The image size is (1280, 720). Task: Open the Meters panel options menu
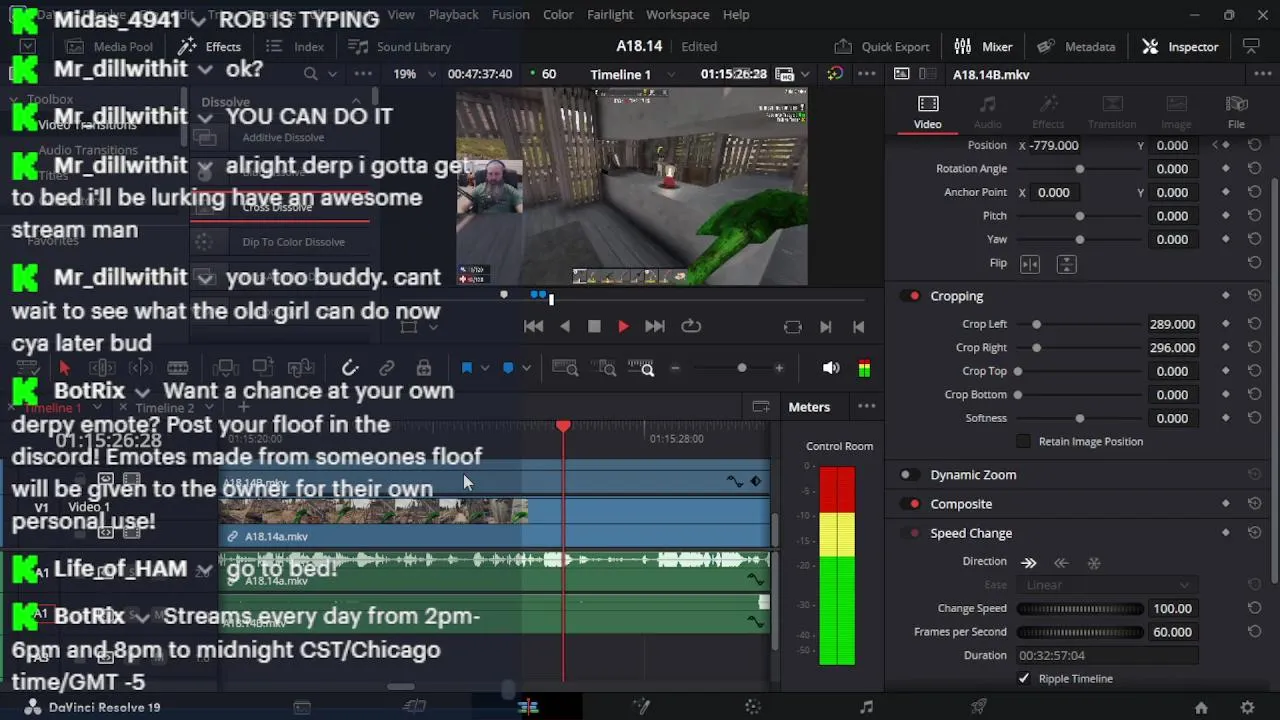tap(866, 406)
